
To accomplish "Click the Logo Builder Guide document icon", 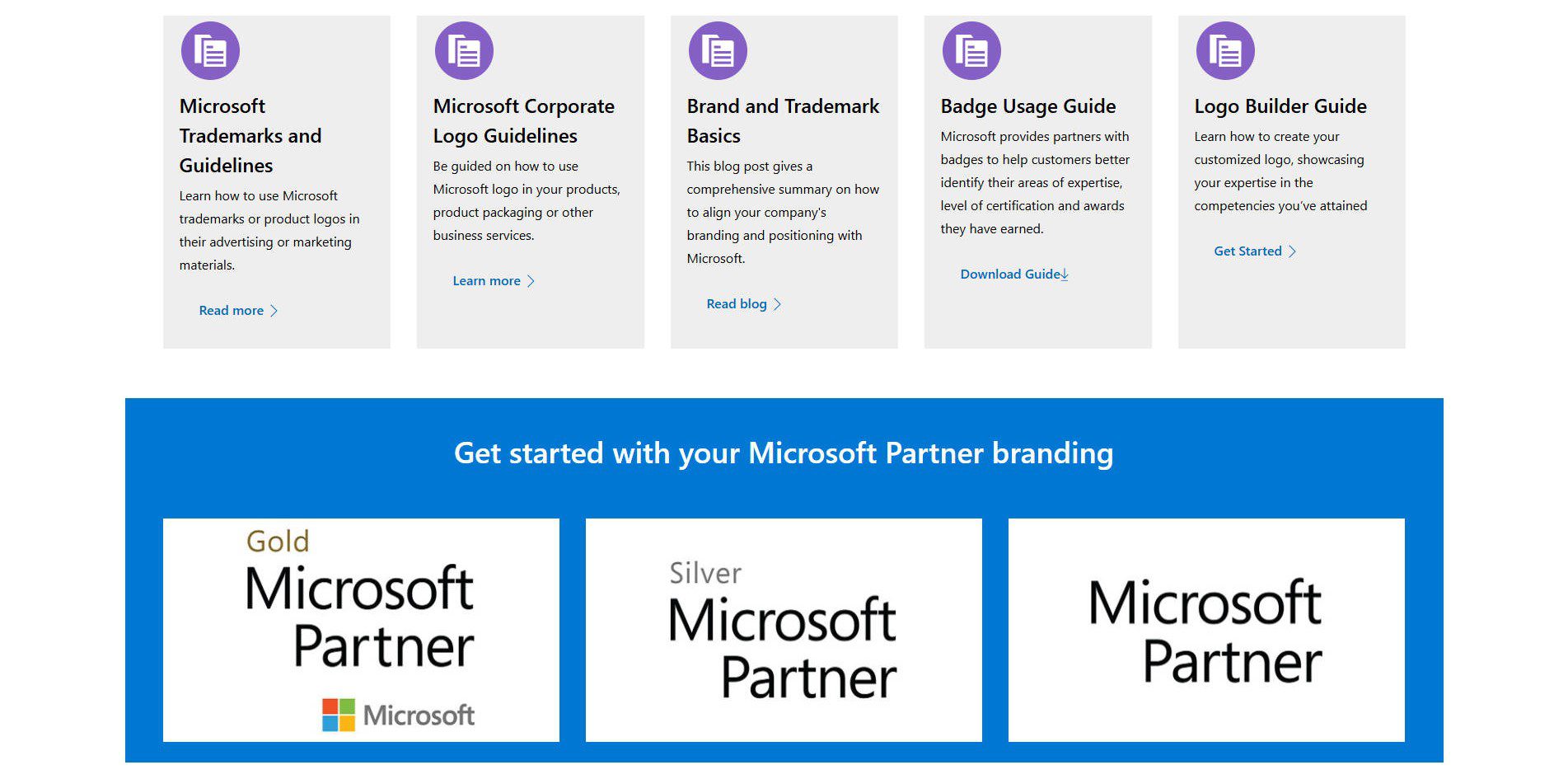I will pos(1225,51).
